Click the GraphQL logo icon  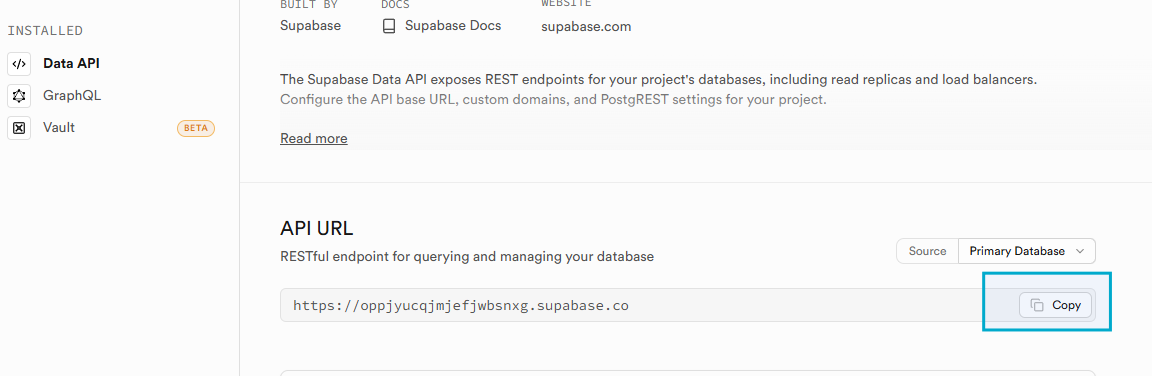(x=19, y=95)
